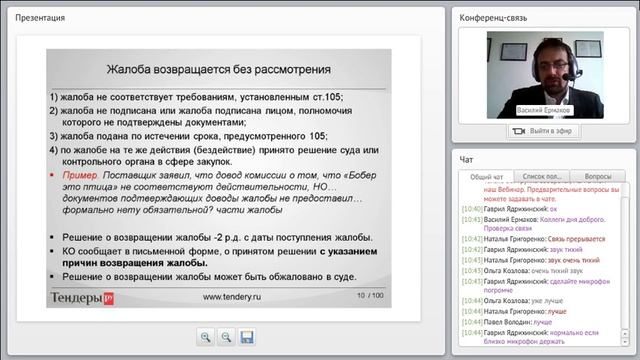Click Наталья Григоренко's message 'звук очень тихий'
This screenshot has height=360, width=640.
(x=573, y=260)
